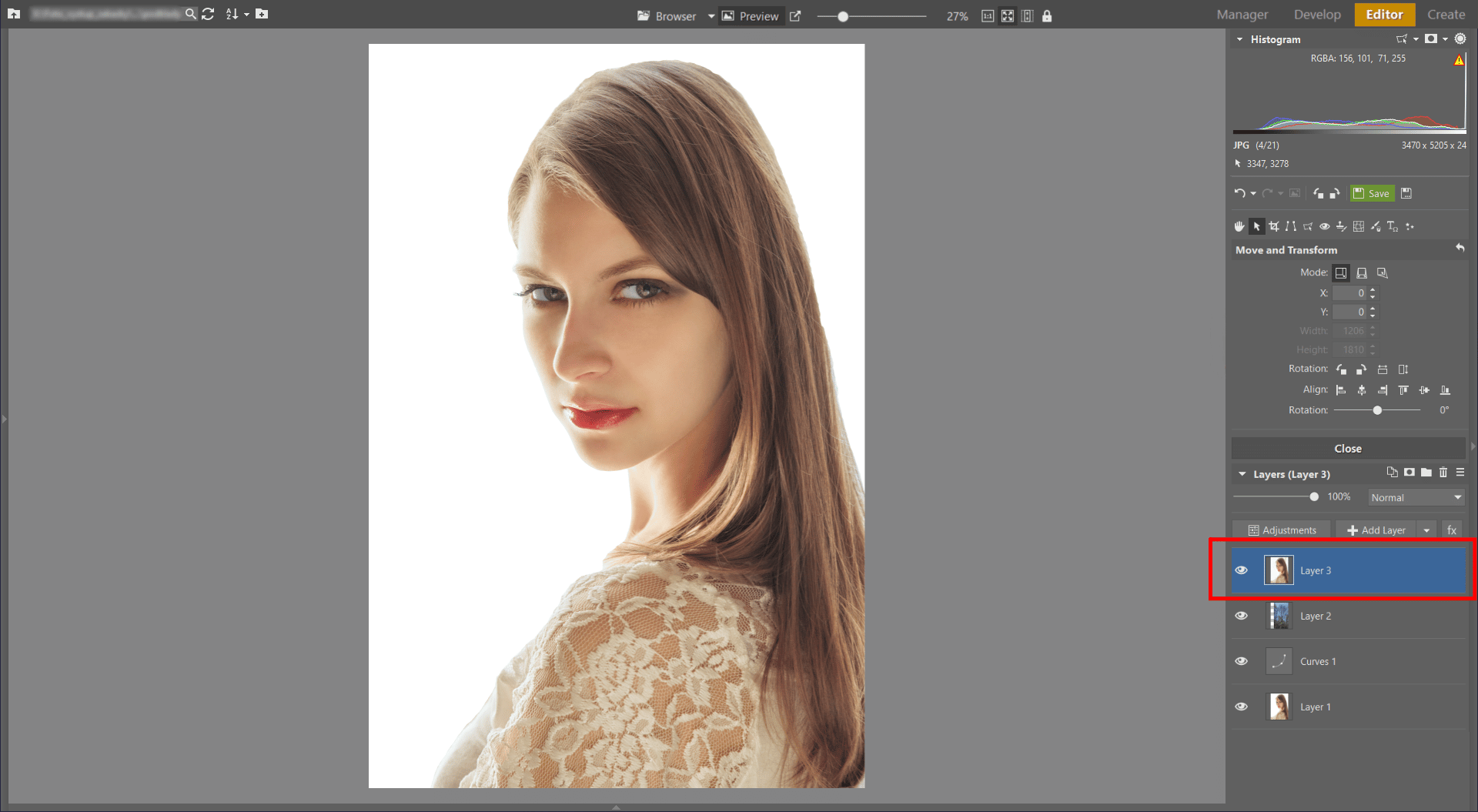Open Layers panel hamburger menu
This screenshot has height=812, width=1478.
point(1460,473)
